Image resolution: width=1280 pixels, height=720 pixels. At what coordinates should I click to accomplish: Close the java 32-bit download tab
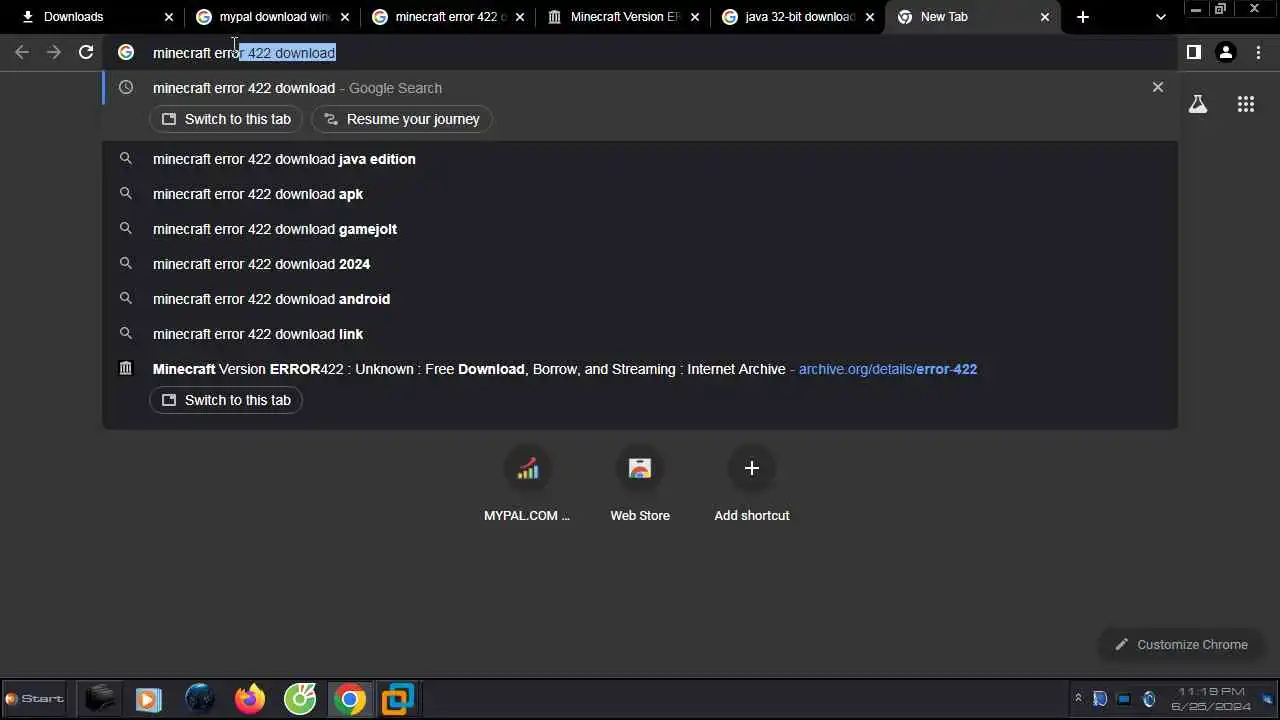coord(870,17)
